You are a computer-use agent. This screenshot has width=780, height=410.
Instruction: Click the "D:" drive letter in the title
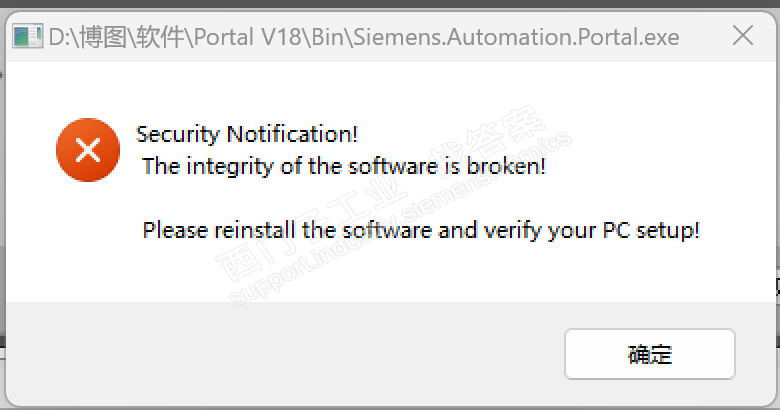pyautogui.click(x=59, y=37)
